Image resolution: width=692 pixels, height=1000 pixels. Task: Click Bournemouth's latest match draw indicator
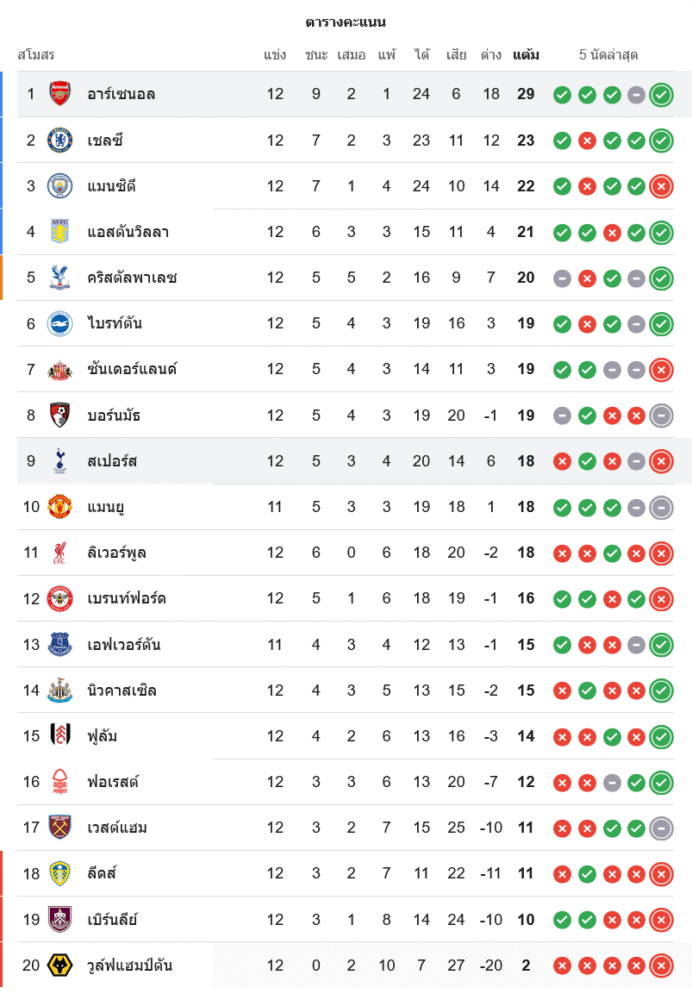660,416
